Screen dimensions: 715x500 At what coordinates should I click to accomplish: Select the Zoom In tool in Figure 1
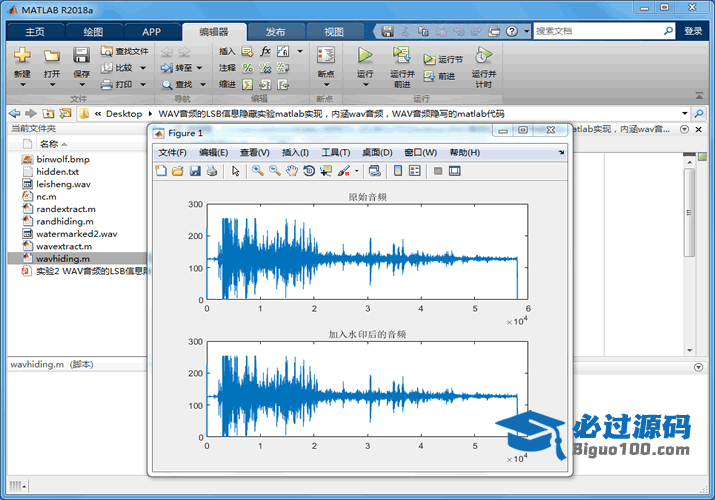pos(258,171)
